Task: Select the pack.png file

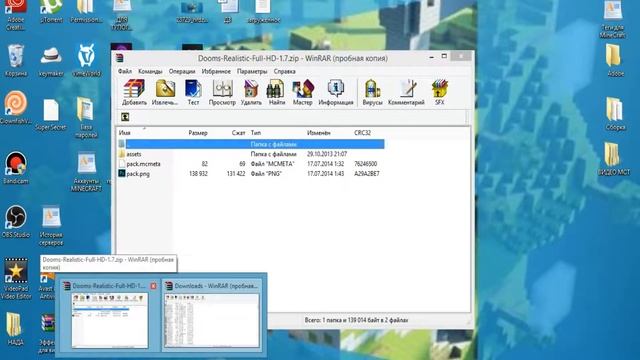Action: pos(251,173)
